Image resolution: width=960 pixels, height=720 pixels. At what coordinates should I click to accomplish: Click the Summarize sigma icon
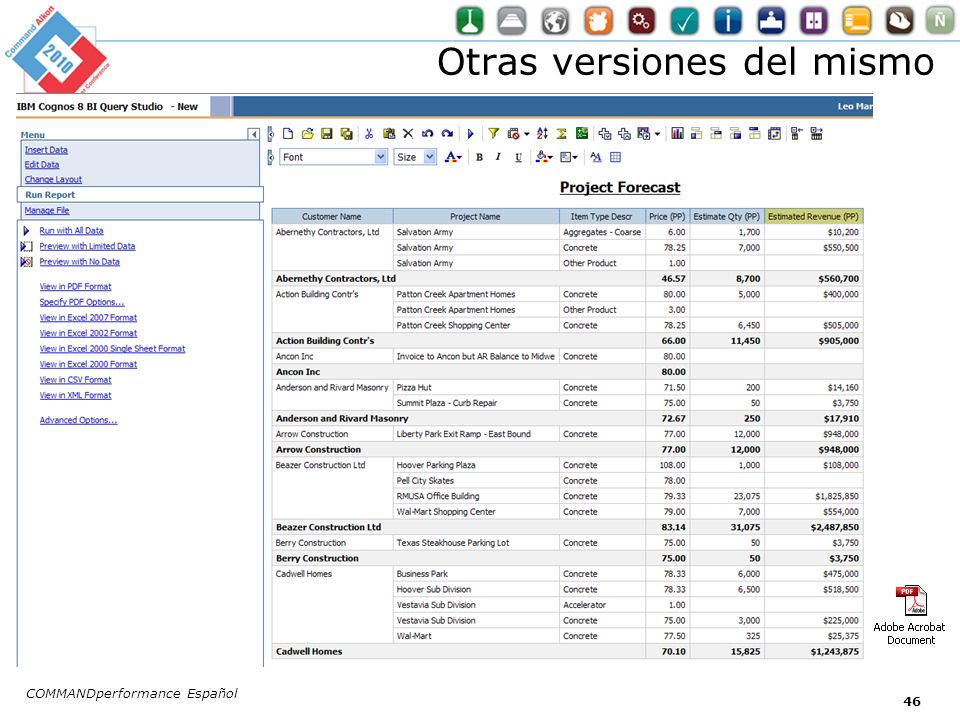click(x=561, y=133)
